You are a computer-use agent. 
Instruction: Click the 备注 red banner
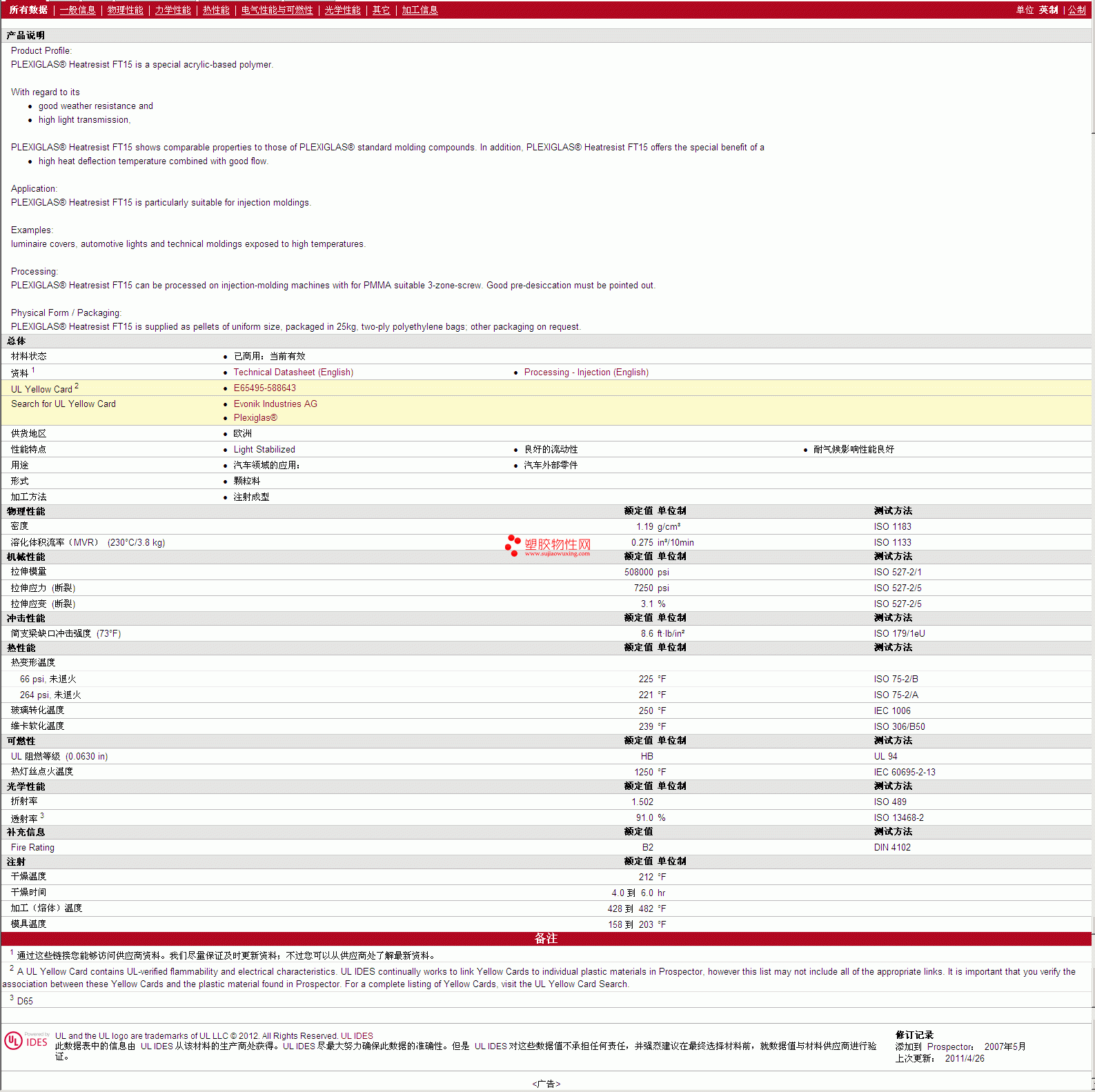tap(546, 938)
